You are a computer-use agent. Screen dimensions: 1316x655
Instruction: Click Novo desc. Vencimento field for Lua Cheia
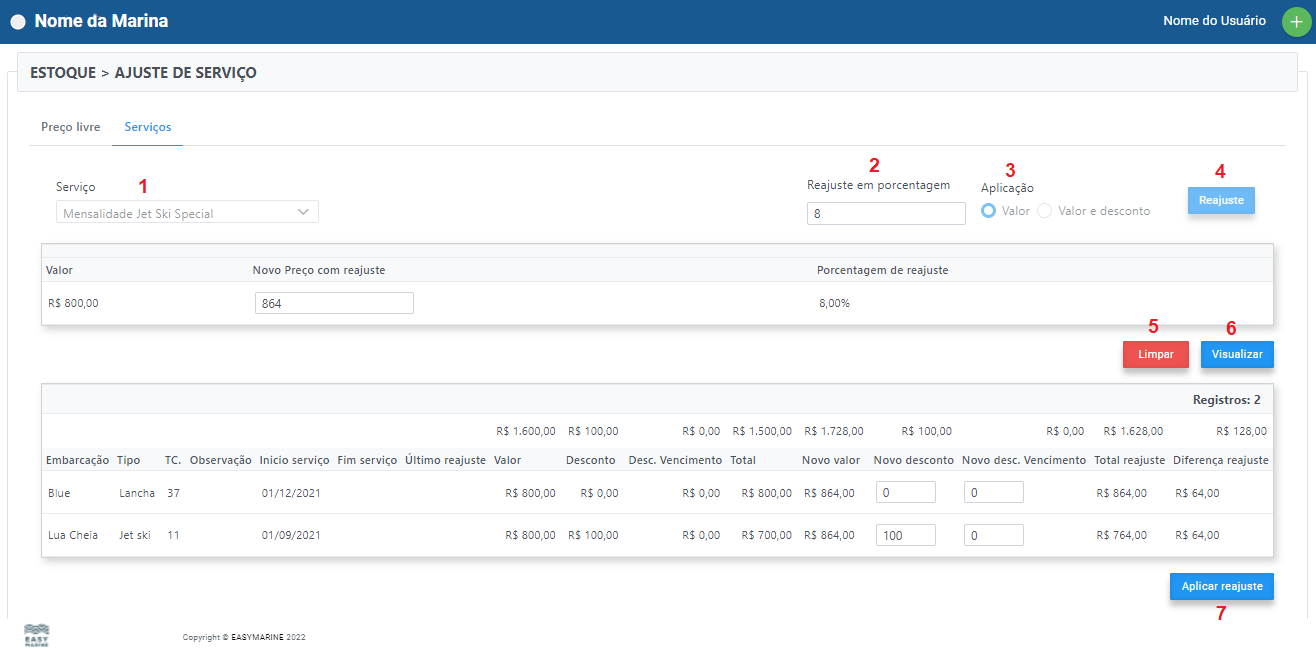993,535
